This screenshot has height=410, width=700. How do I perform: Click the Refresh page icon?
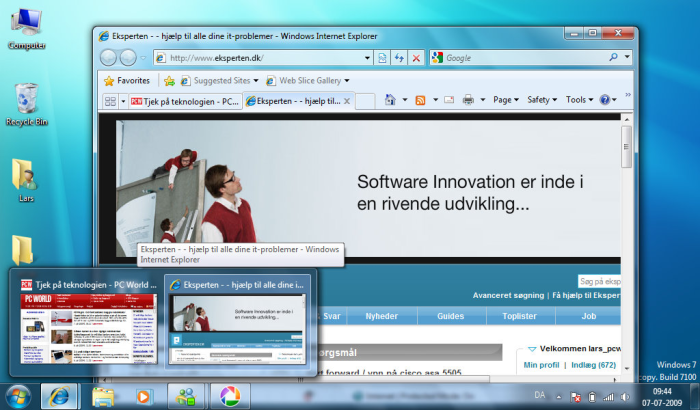click(x=399, y=58)
